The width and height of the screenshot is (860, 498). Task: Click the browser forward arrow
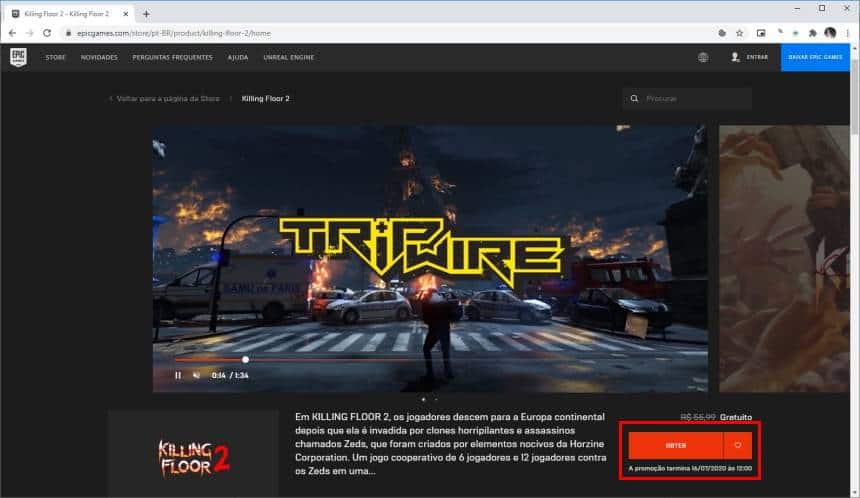(x=30, y=33)
